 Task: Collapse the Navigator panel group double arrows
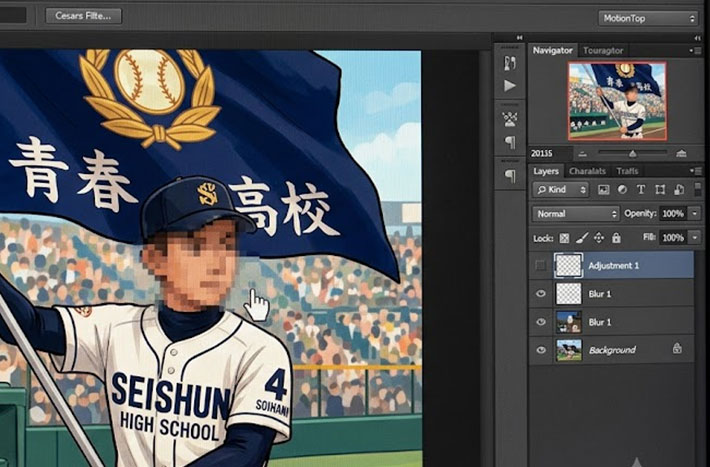pyautogui.click(x=697, y=38)
